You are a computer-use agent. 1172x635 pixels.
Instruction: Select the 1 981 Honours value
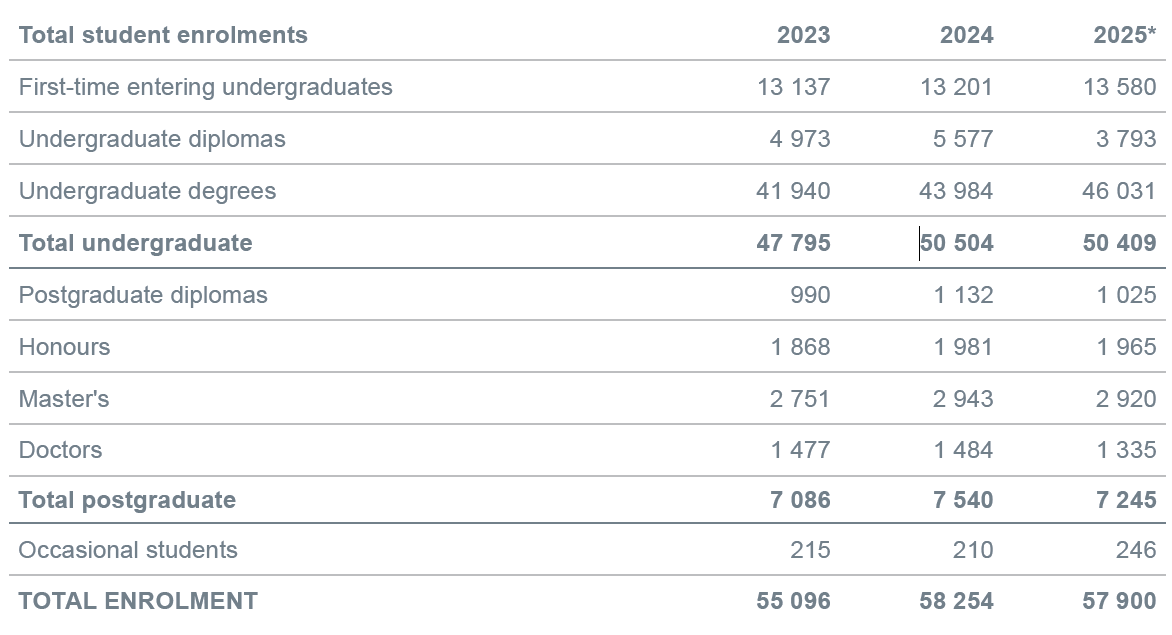click(x=963, y=347)
